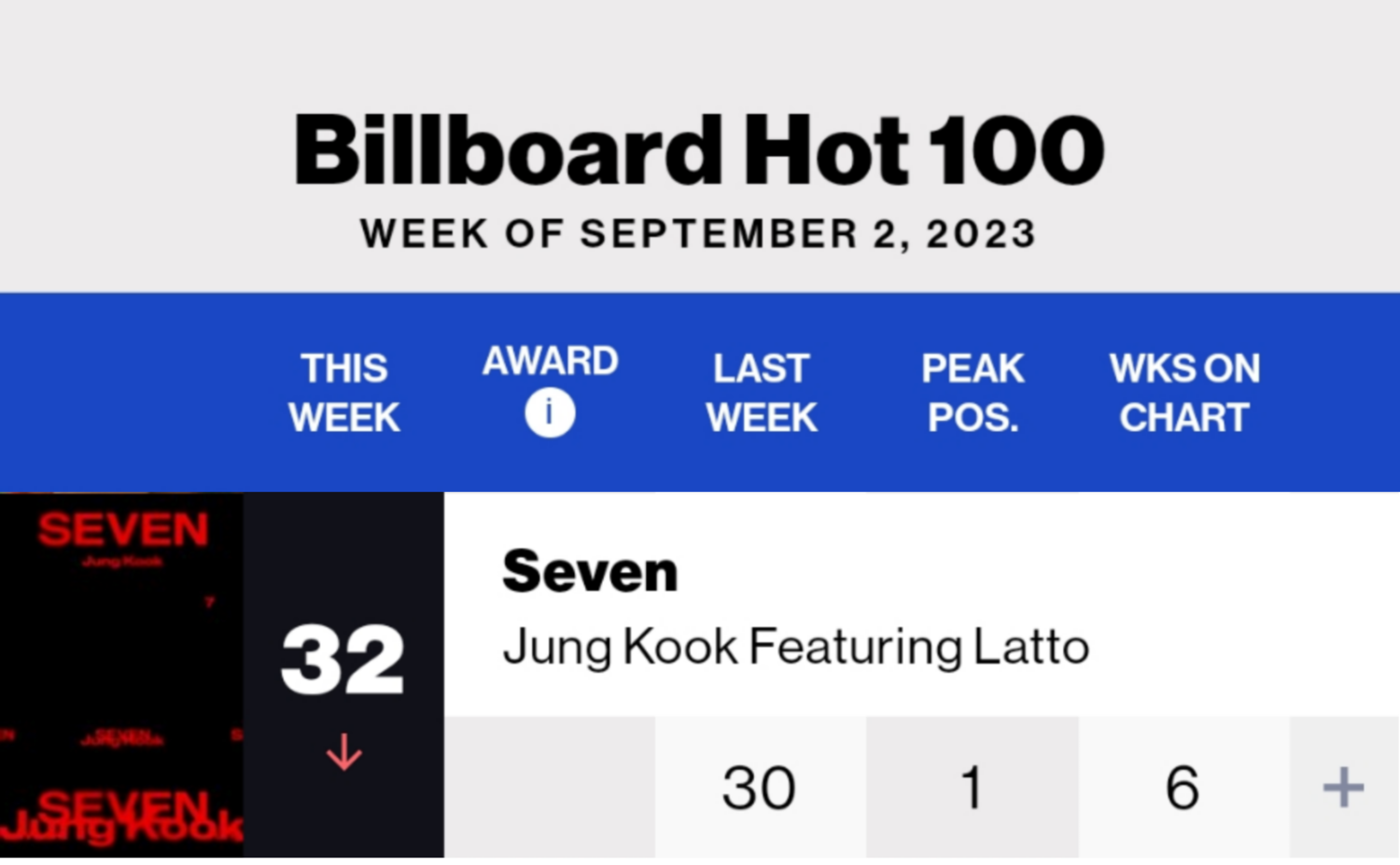This screenshot has height=865, width=1400.
Task: Click the Wks On Chart header
Action: (1184, 393)
